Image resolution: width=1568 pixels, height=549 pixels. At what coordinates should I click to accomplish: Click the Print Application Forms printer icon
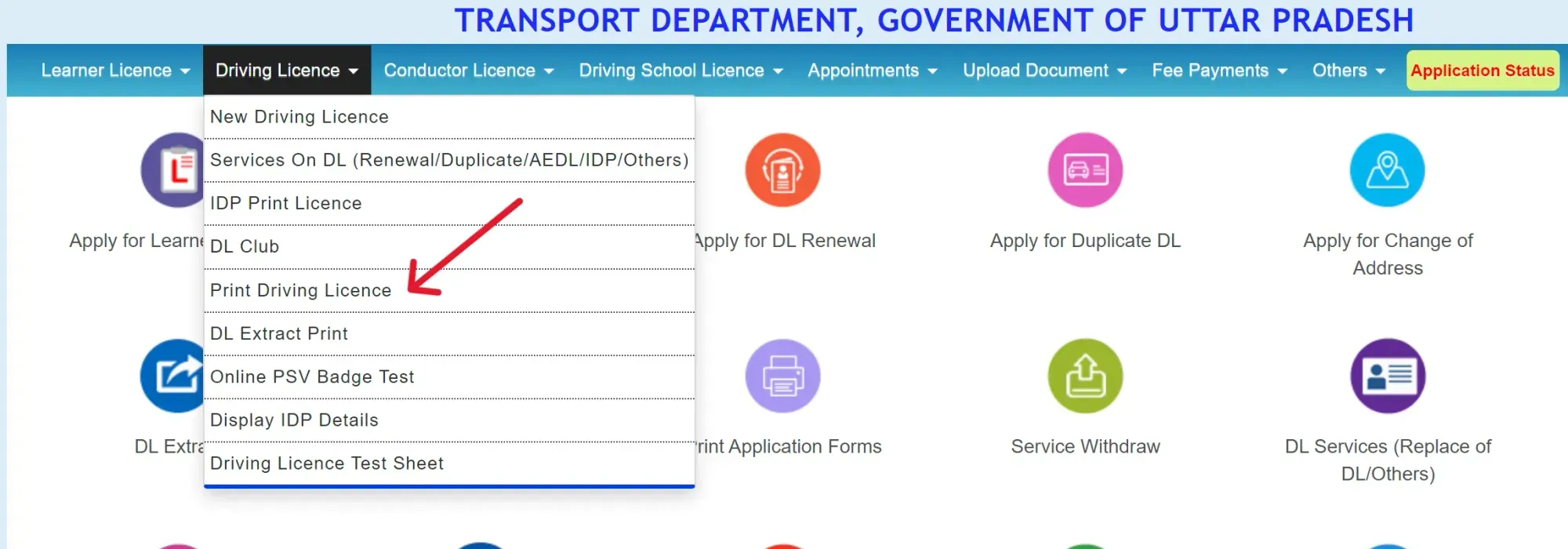click(x=782, y=376)
